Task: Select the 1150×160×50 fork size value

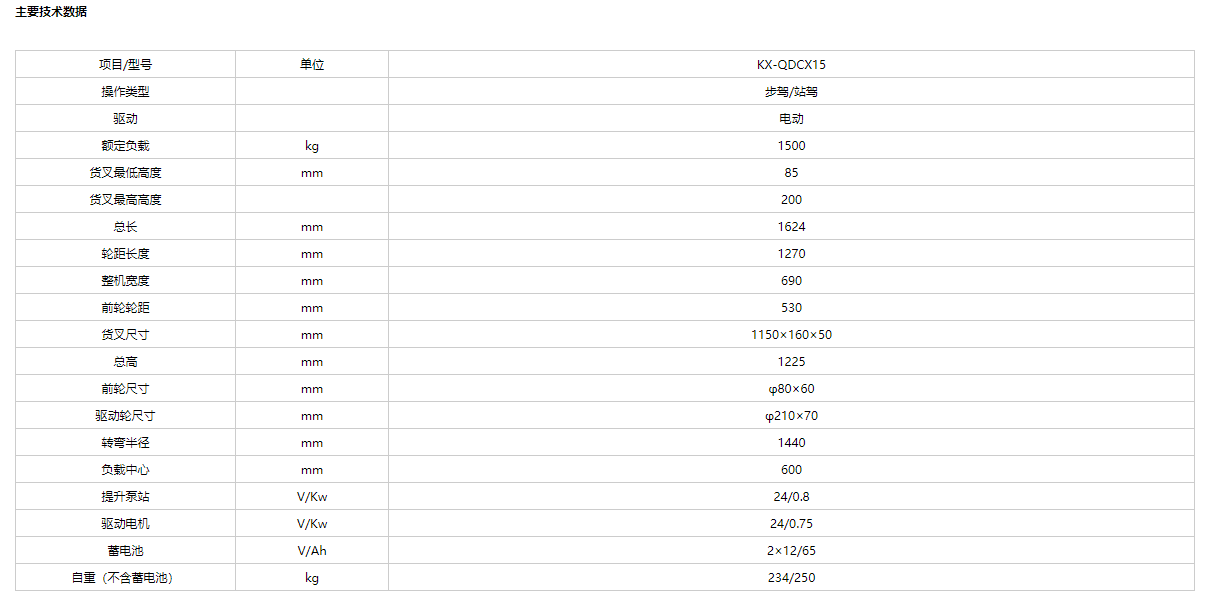Action: click(x=791, y=334)
